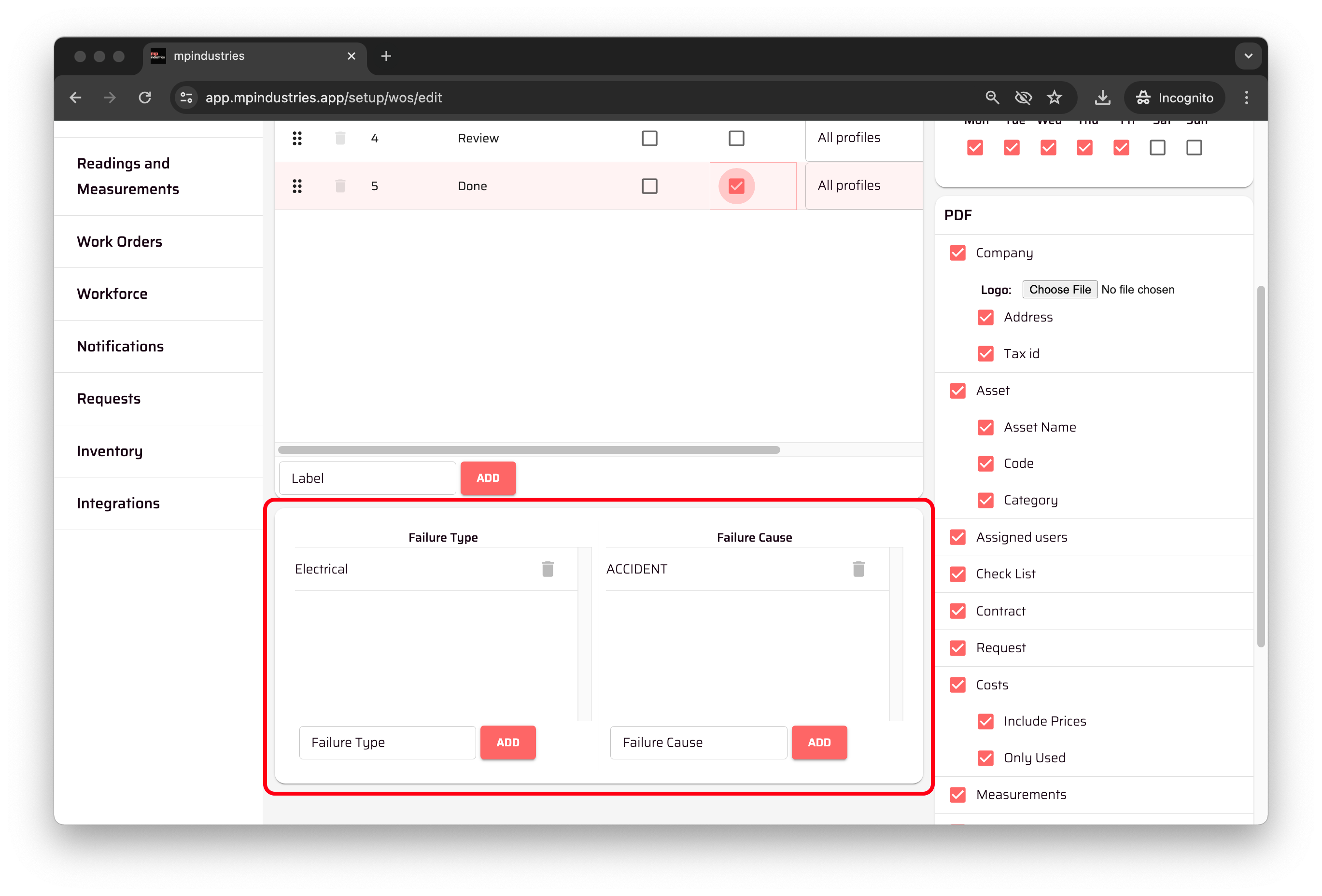Reload the page
Image resolution: width=1322 pixels, height=896 pixels.
(145, 98)
